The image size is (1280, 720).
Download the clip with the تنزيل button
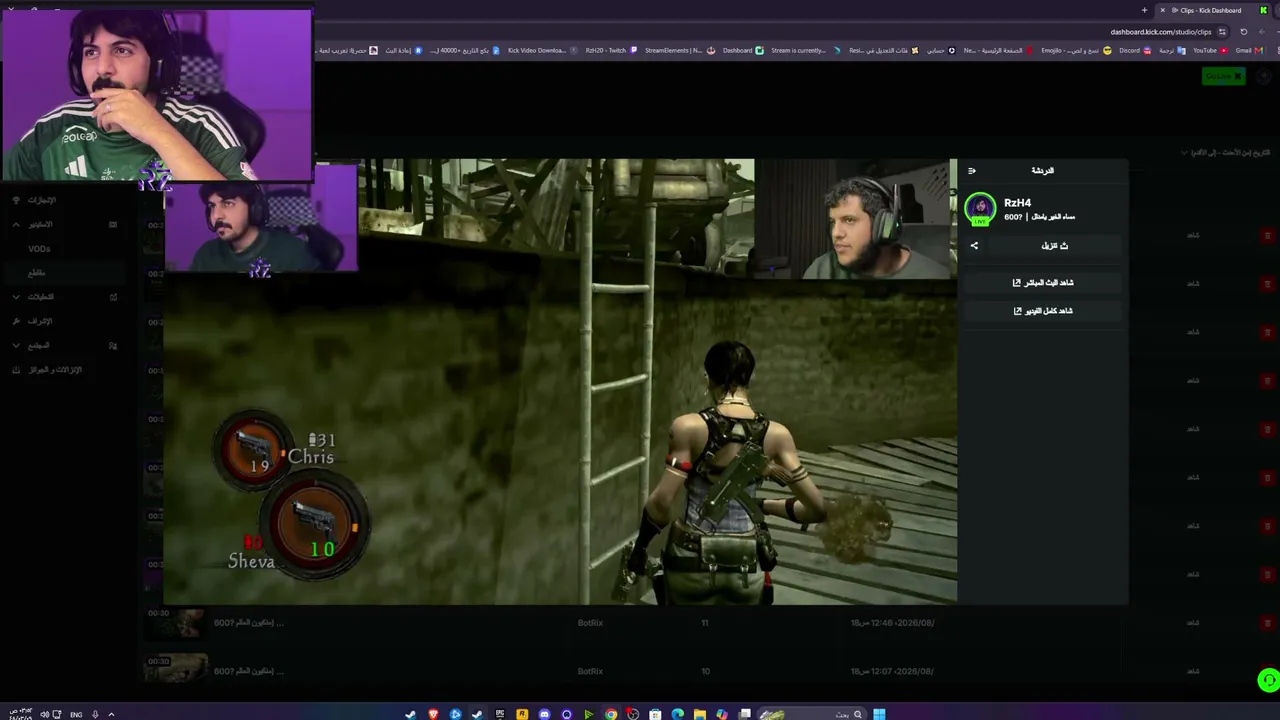click(1054, 246)
